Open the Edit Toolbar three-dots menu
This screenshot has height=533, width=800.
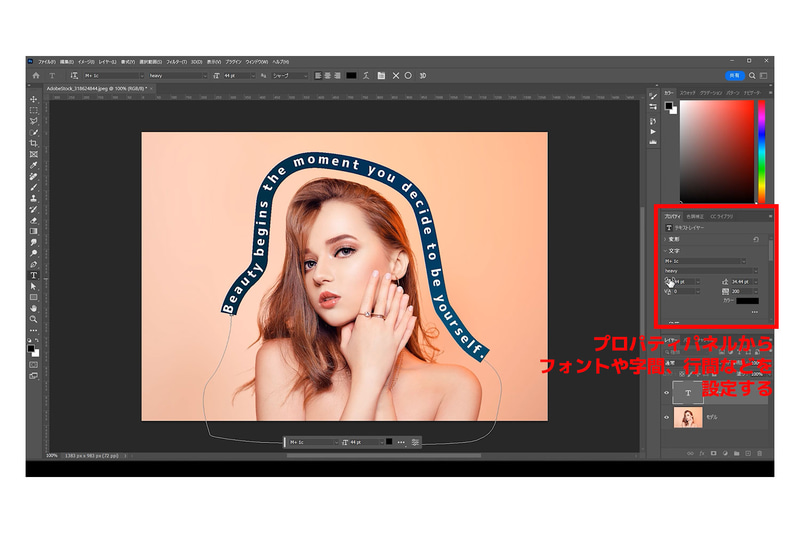coord(34,331)
